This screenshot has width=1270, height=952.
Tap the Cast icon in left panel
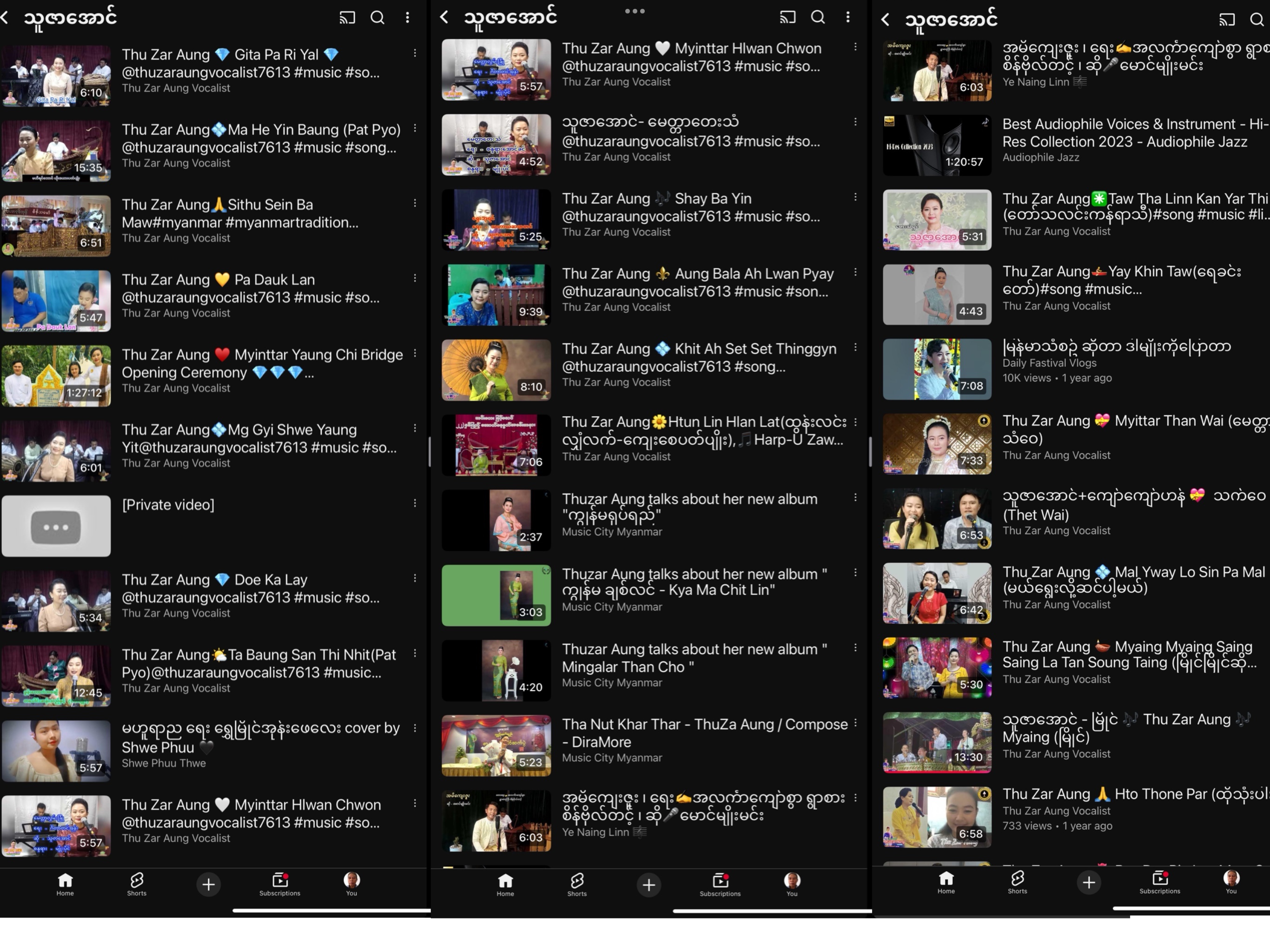(347, 18)
